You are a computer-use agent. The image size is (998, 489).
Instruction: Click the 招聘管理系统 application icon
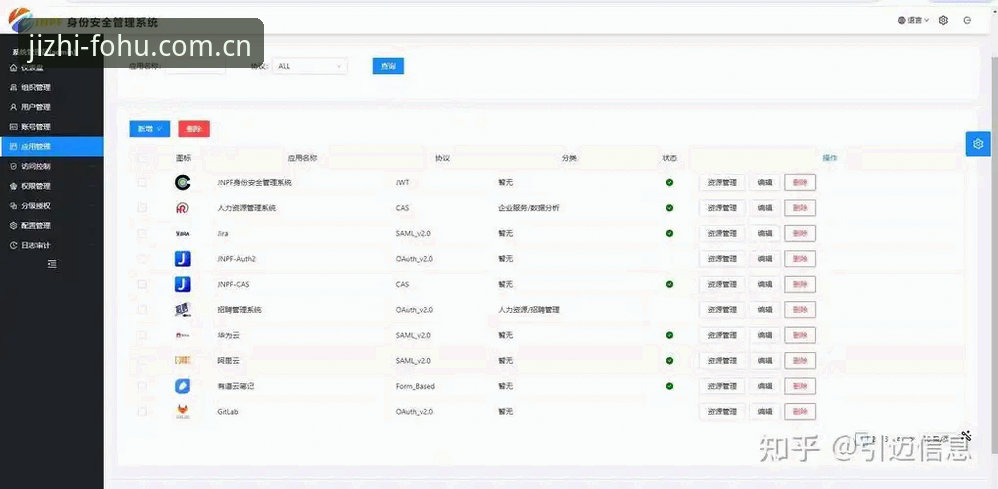point(183,310)
